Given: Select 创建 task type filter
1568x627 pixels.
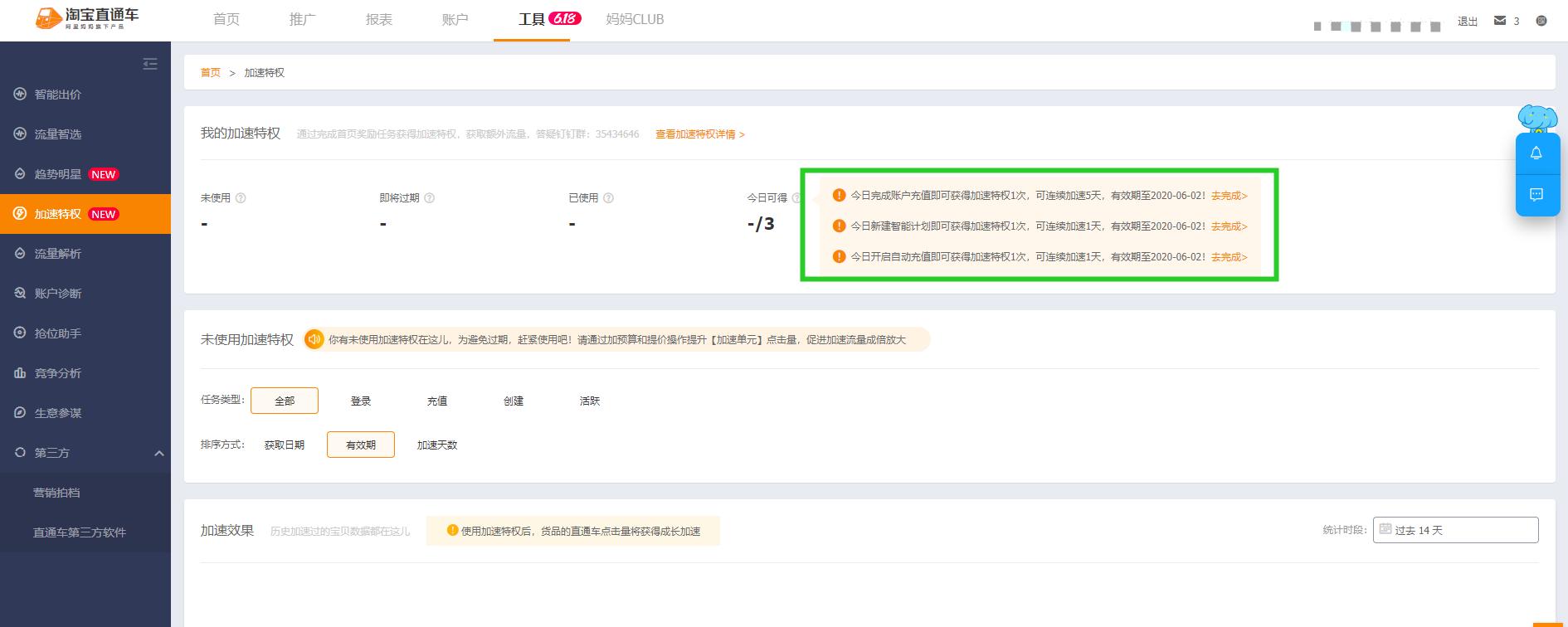Looking at the screenshot, I should (x=514, y=401).
